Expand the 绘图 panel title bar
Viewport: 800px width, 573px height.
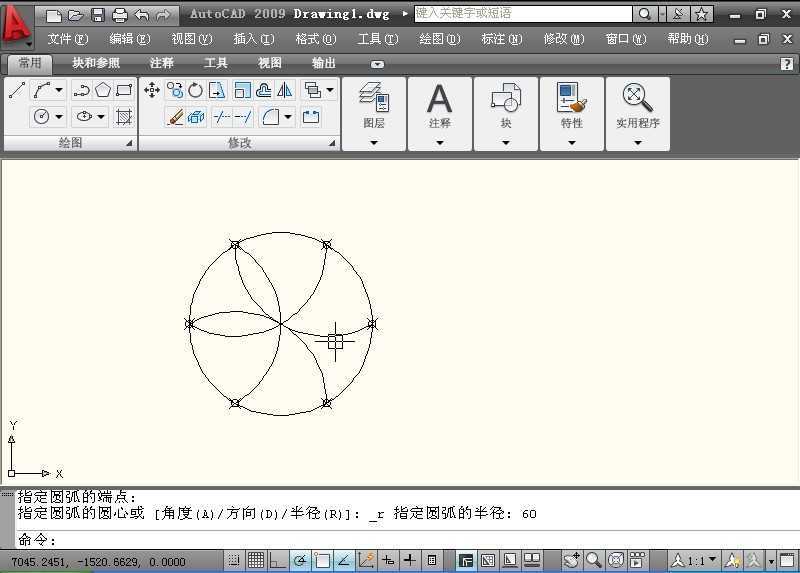(70, 143)
